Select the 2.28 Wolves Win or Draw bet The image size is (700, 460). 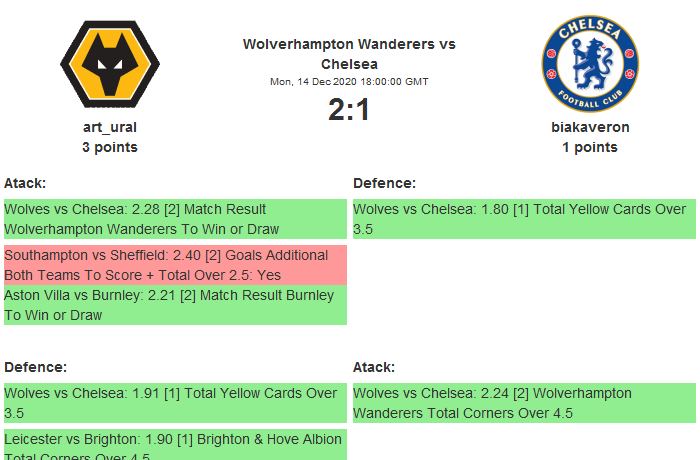click(x=175, y=219)
